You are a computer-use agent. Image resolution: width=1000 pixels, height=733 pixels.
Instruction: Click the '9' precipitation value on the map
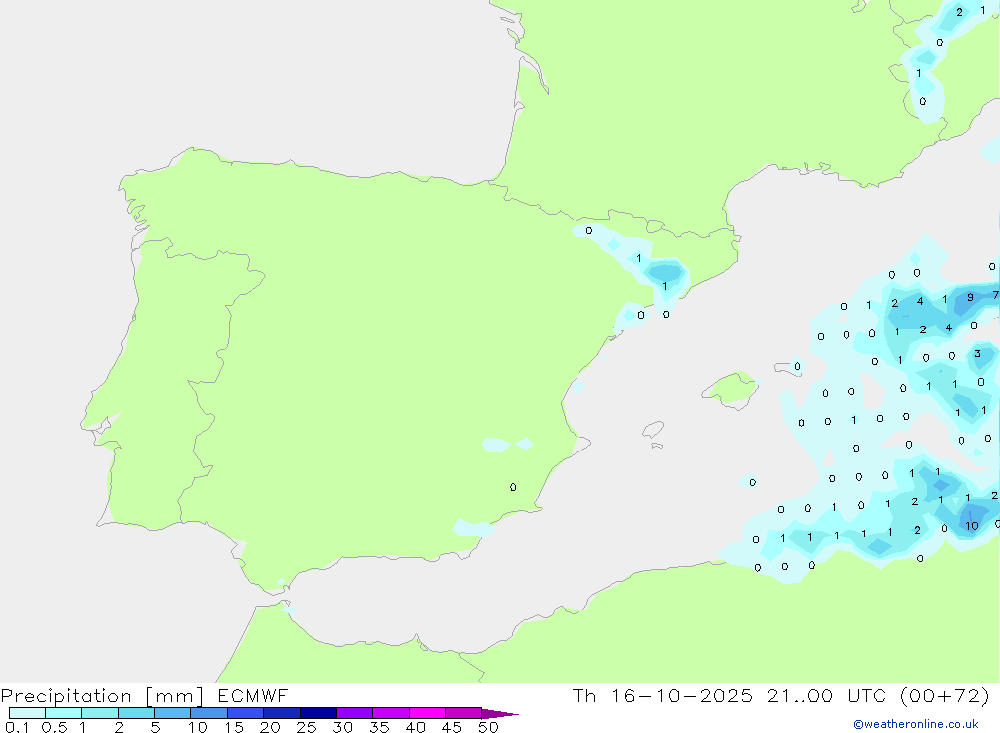point(970,297)
